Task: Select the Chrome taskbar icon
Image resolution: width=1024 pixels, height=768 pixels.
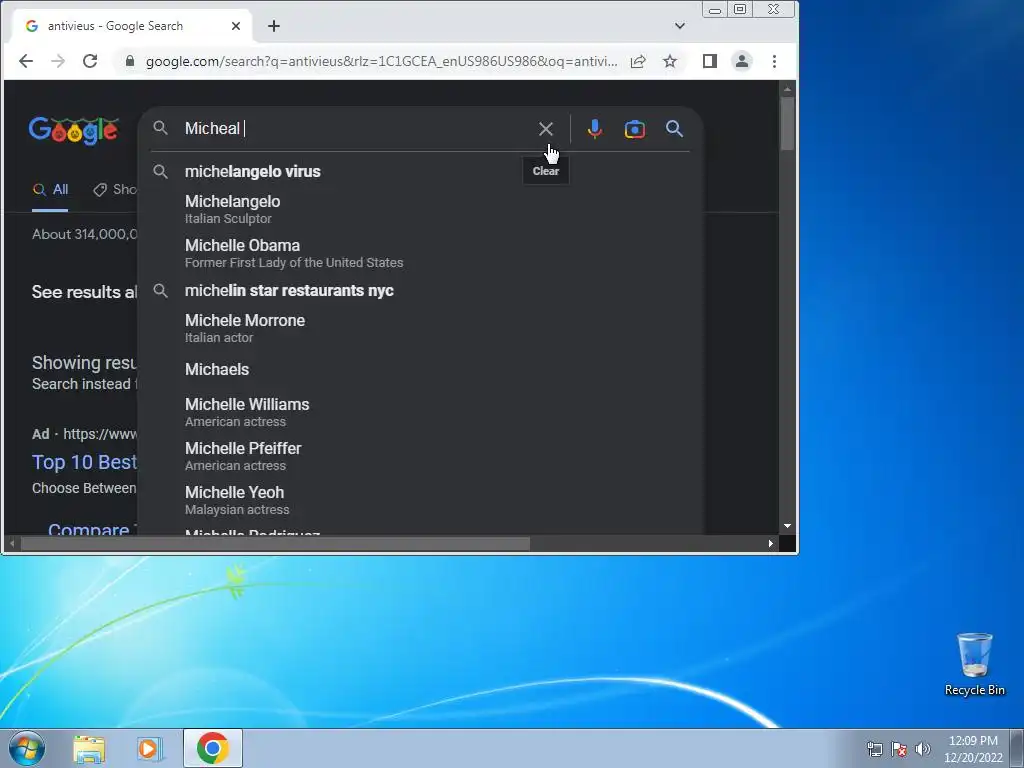Action: (x=213, y=748)
